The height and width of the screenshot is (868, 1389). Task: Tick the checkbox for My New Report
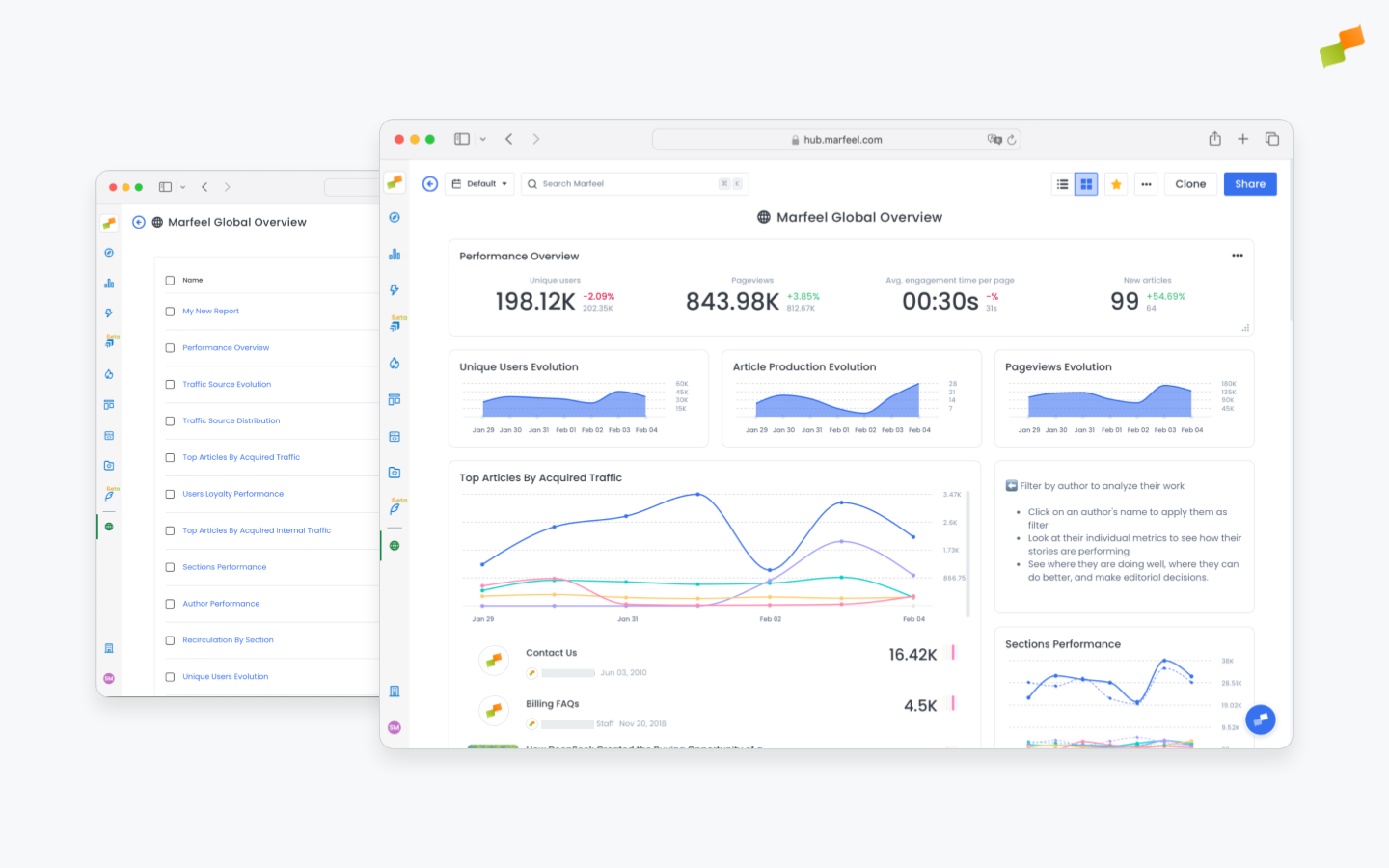(x=170, y=312)
